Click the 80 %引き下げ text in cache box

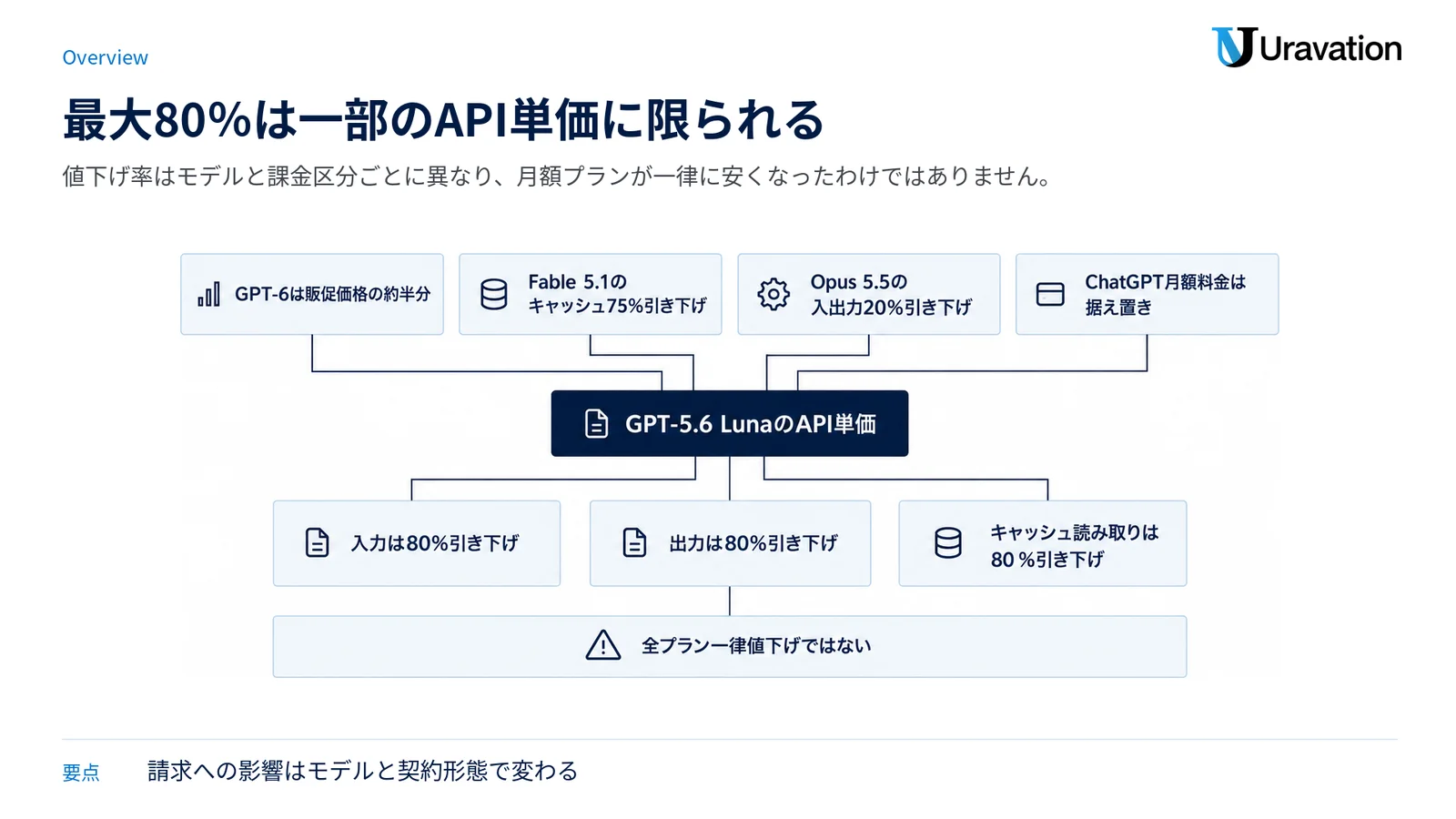(x=1047, y=560)
